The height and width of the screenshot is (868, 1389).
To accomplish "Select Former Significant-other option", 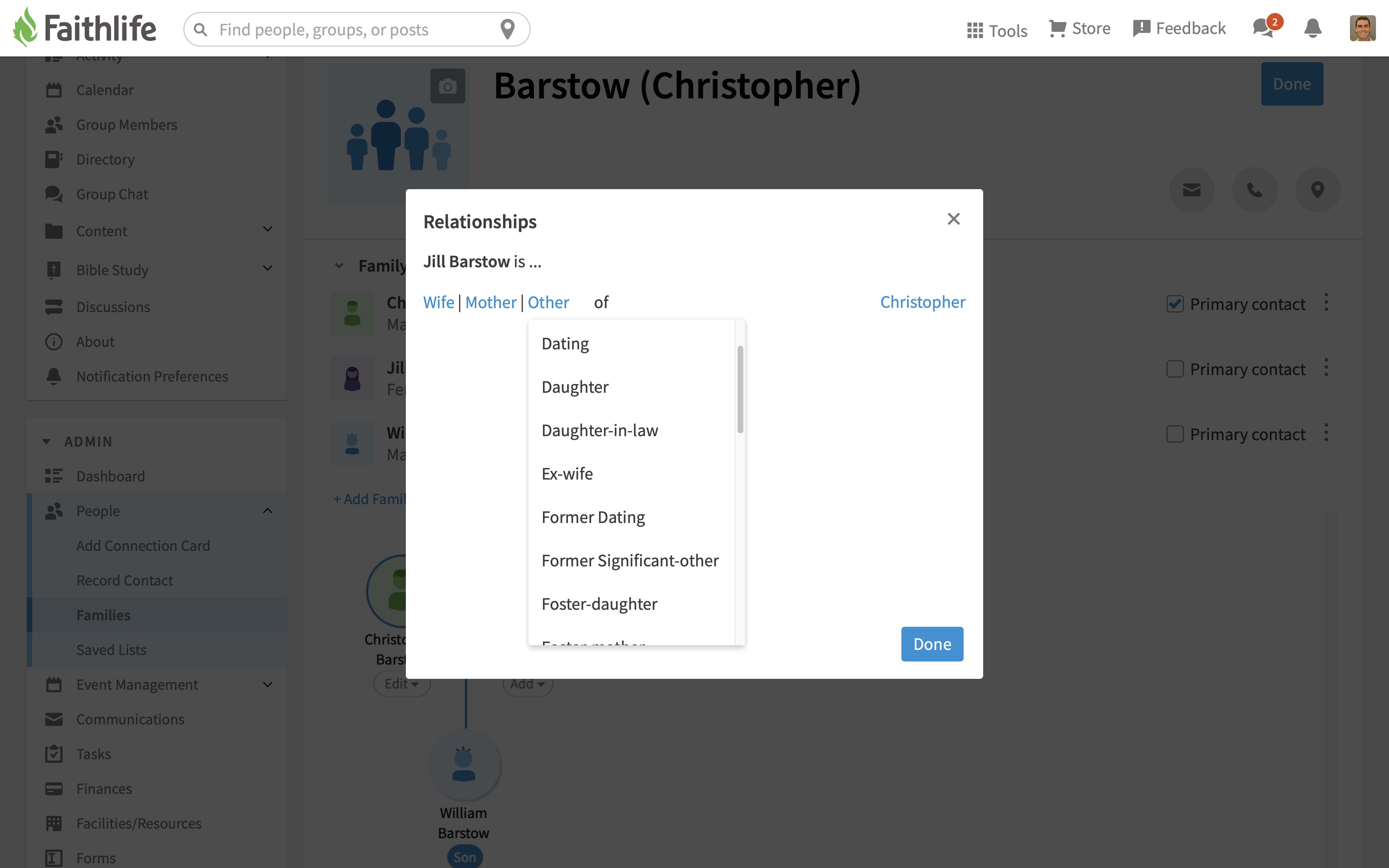I will (631, 561).
